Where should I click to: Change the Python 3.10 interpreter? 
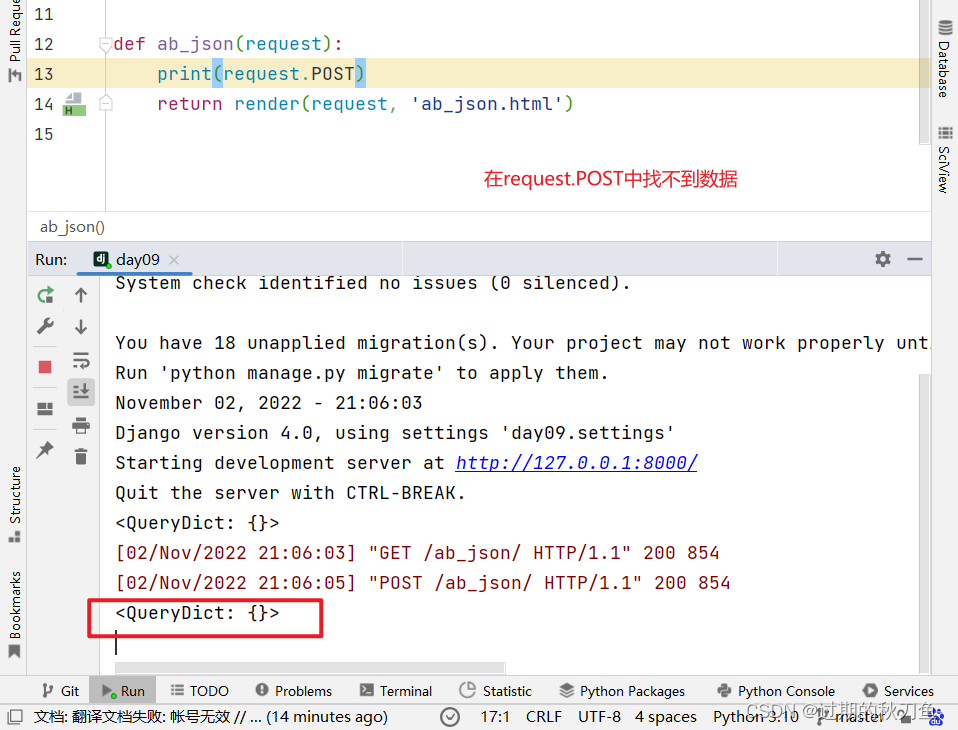755,717
